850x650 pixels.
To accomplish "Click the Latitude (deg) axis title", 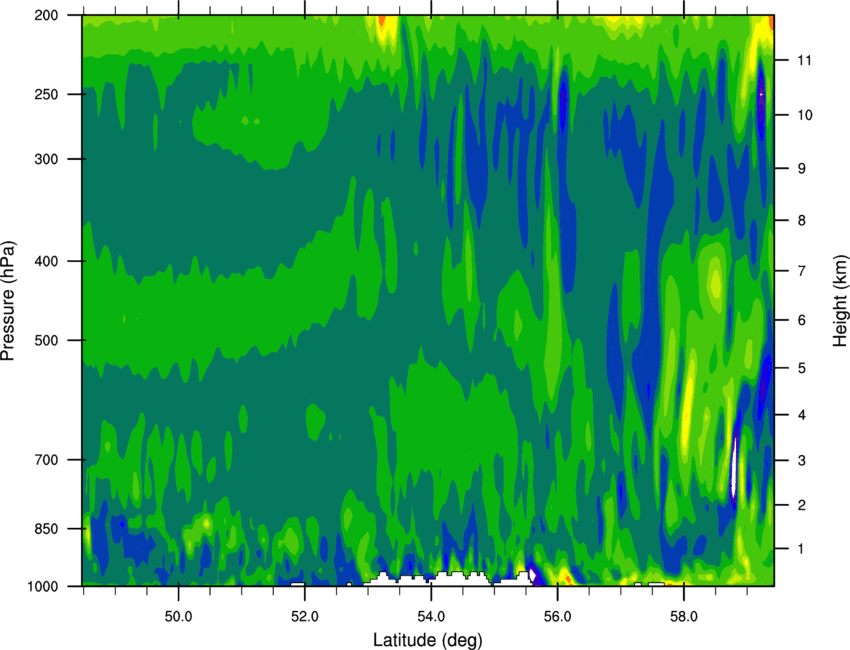I will point(428,640).
